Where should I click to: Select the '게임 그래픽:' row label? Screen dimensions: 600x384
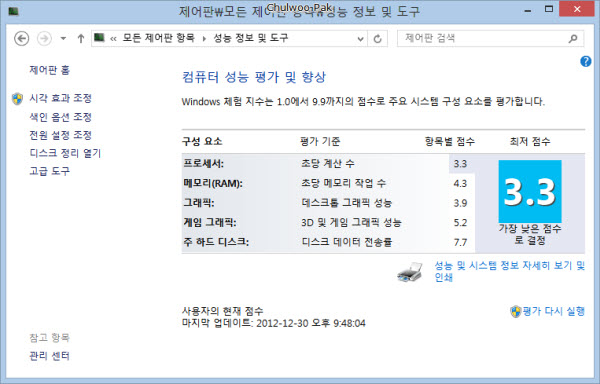tap(210, 222)
